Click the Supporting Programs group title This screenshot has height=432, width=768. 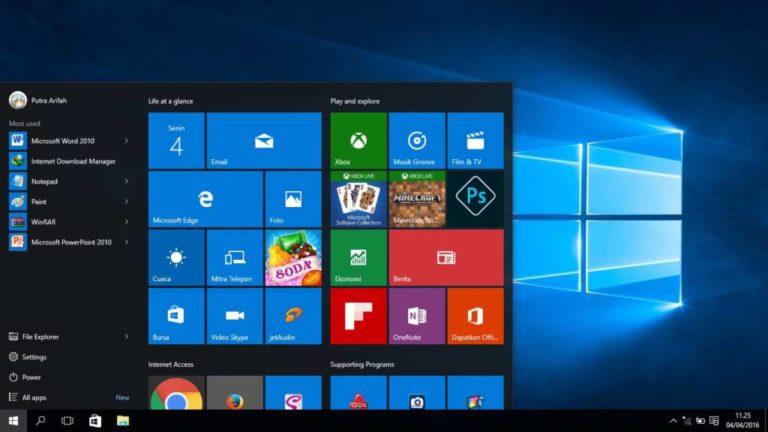pos(362,364)
